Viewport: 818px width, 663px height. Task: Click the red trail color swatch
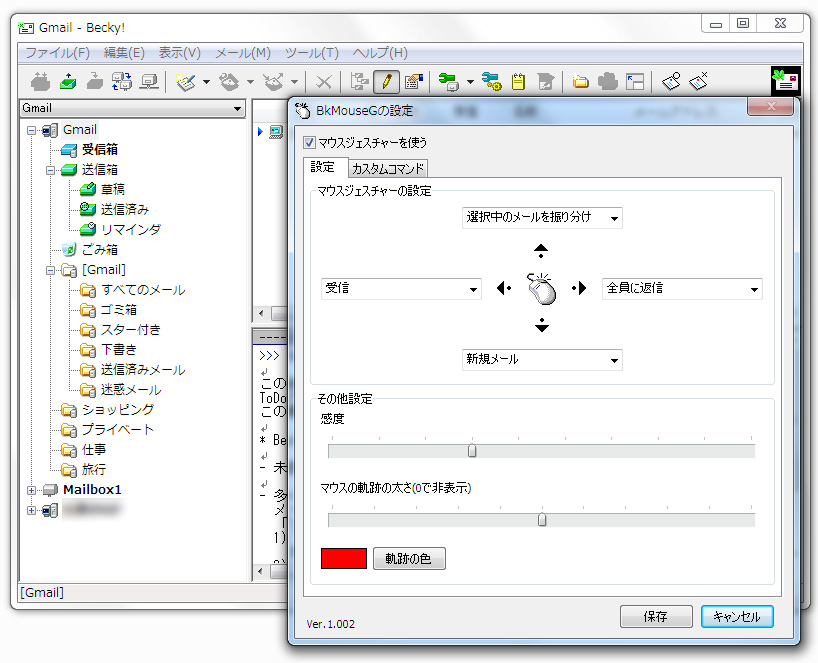pos(343,558)
